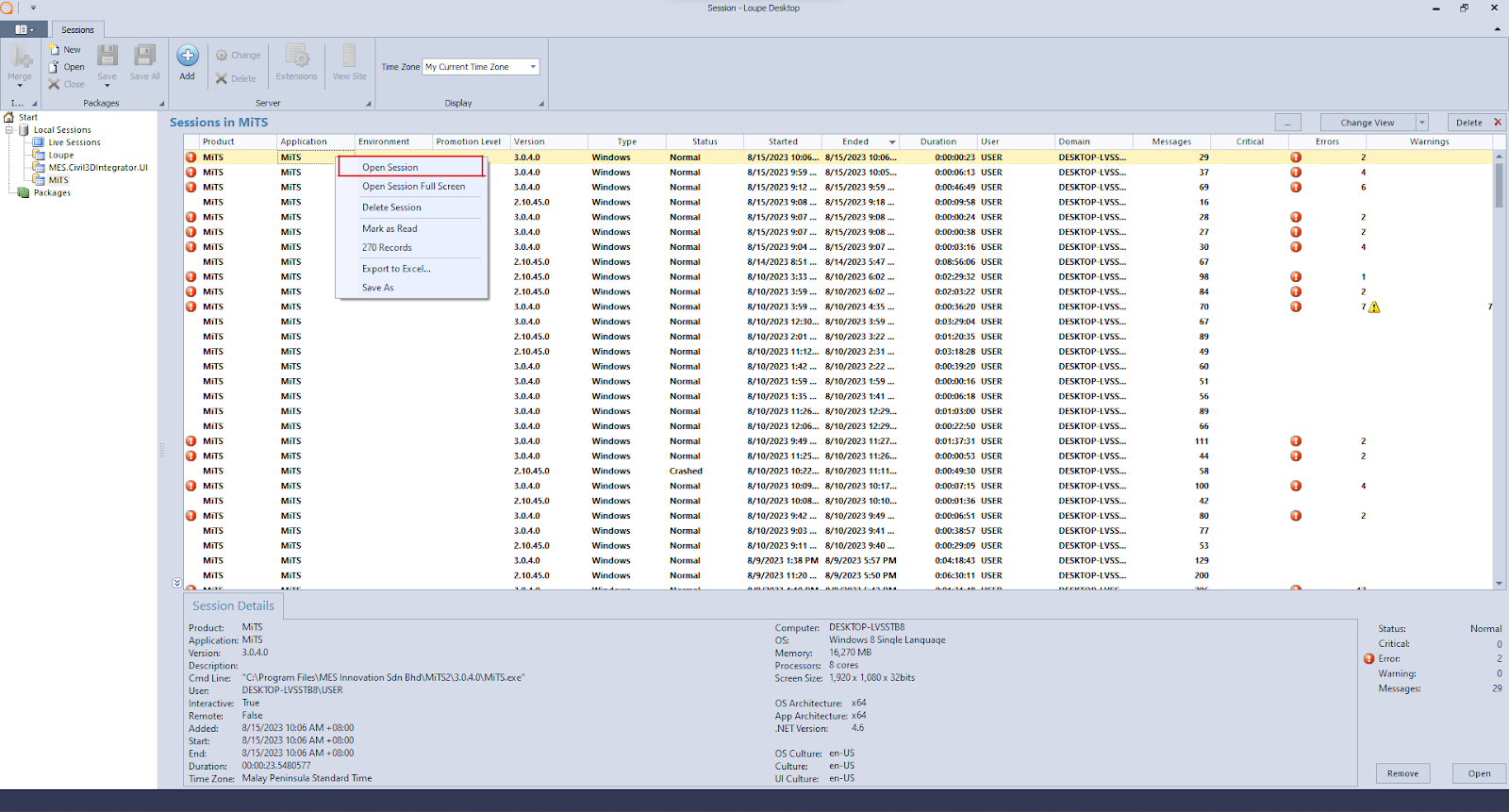Screen dimensions: 1509x812
Task: Select the Packages tree node
Action: (52, 193)
